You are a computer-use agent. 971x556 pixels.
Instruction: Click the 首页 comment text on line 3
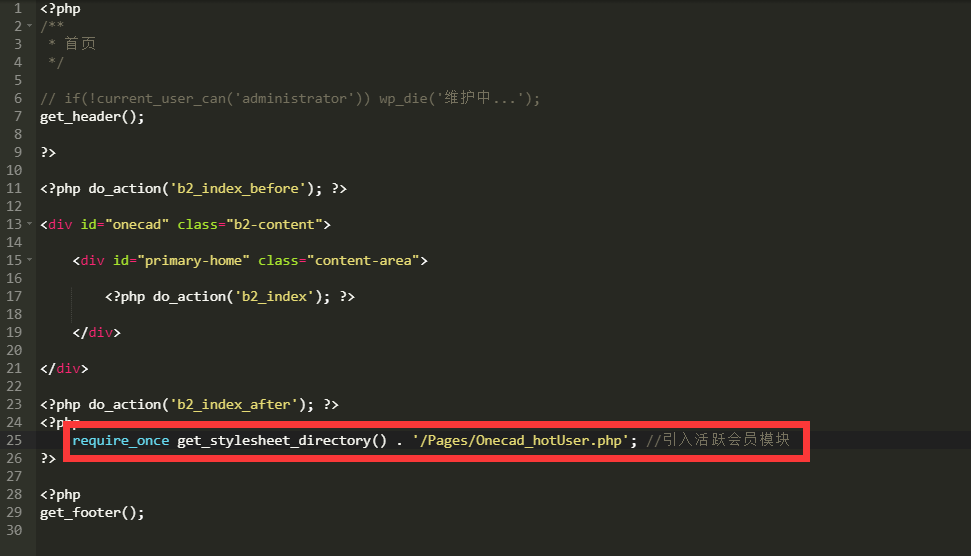[x=80, y=43]
